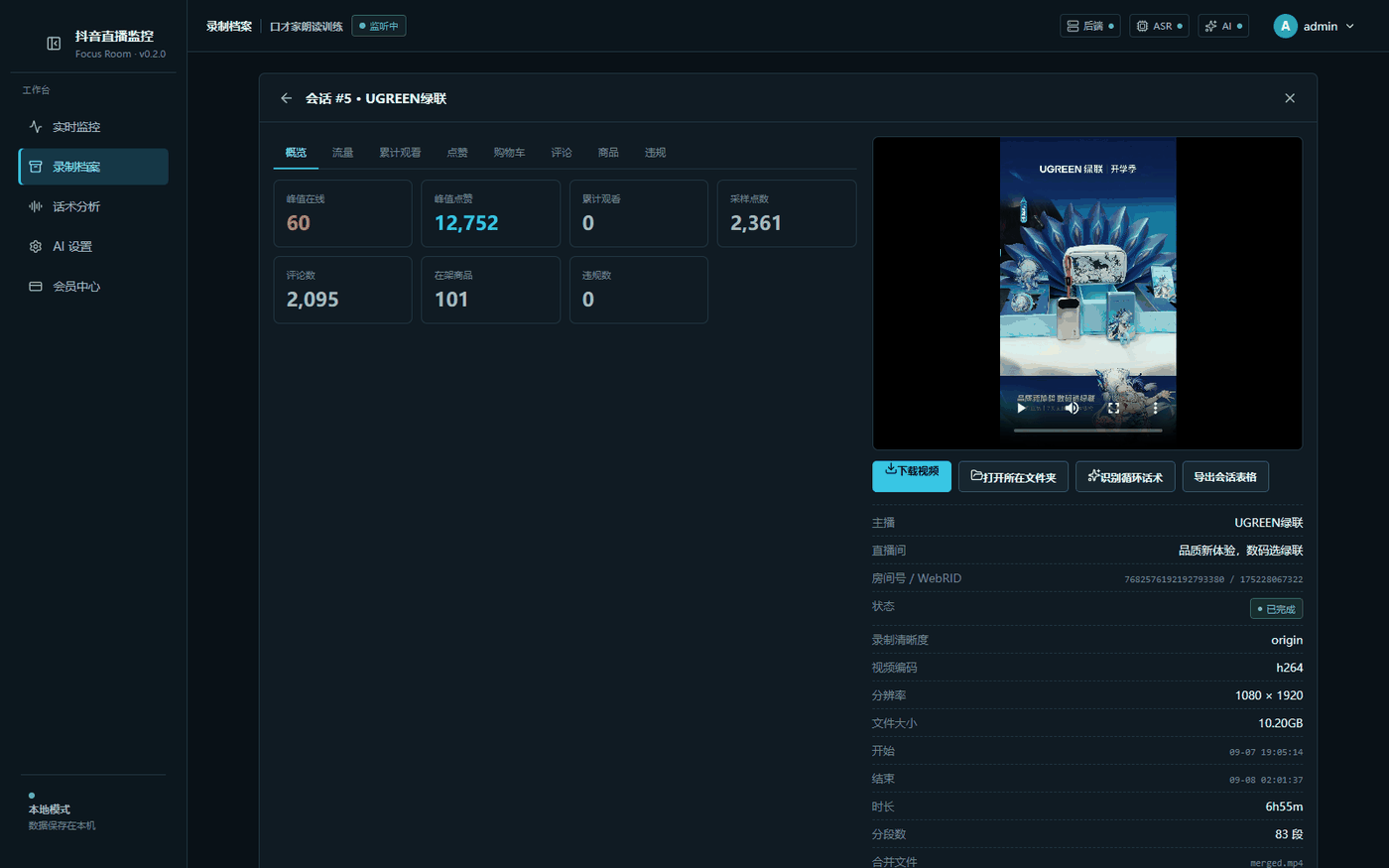Click the 本地模式 label in sidebar footer
Viewport: 1389px width, 868px height.
pyautogui.click(x=50, y=809)
